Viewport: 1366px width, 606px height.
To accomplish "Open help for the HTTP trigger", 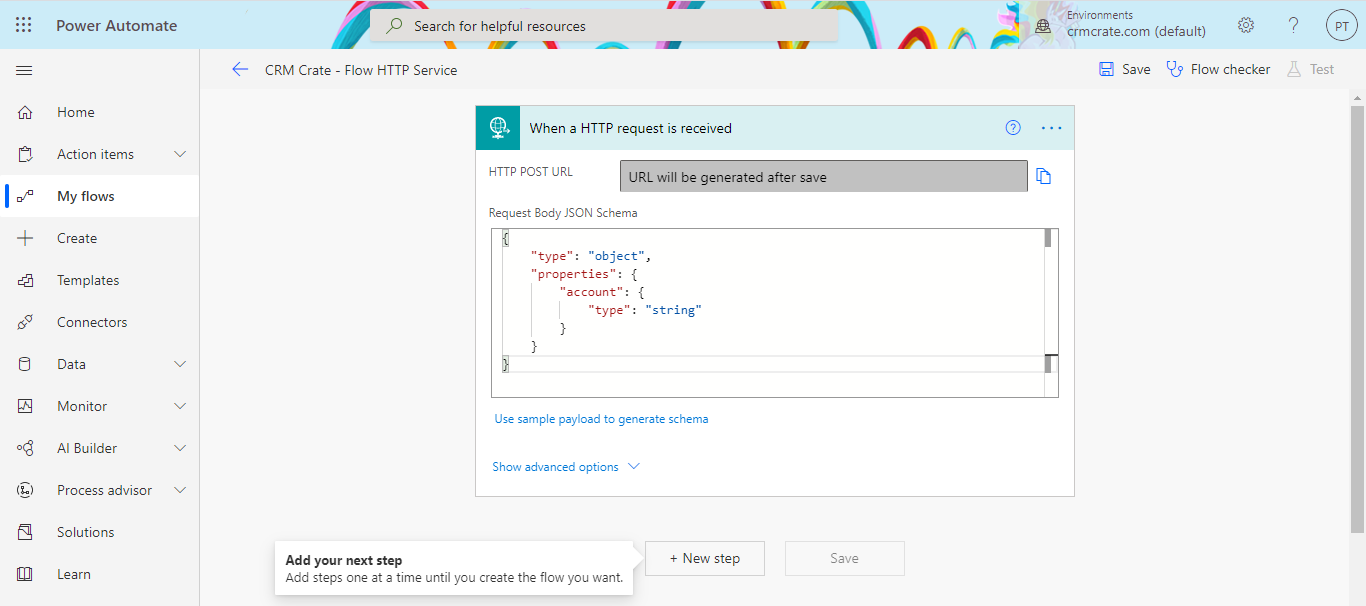I will [x=1012, y=127].
